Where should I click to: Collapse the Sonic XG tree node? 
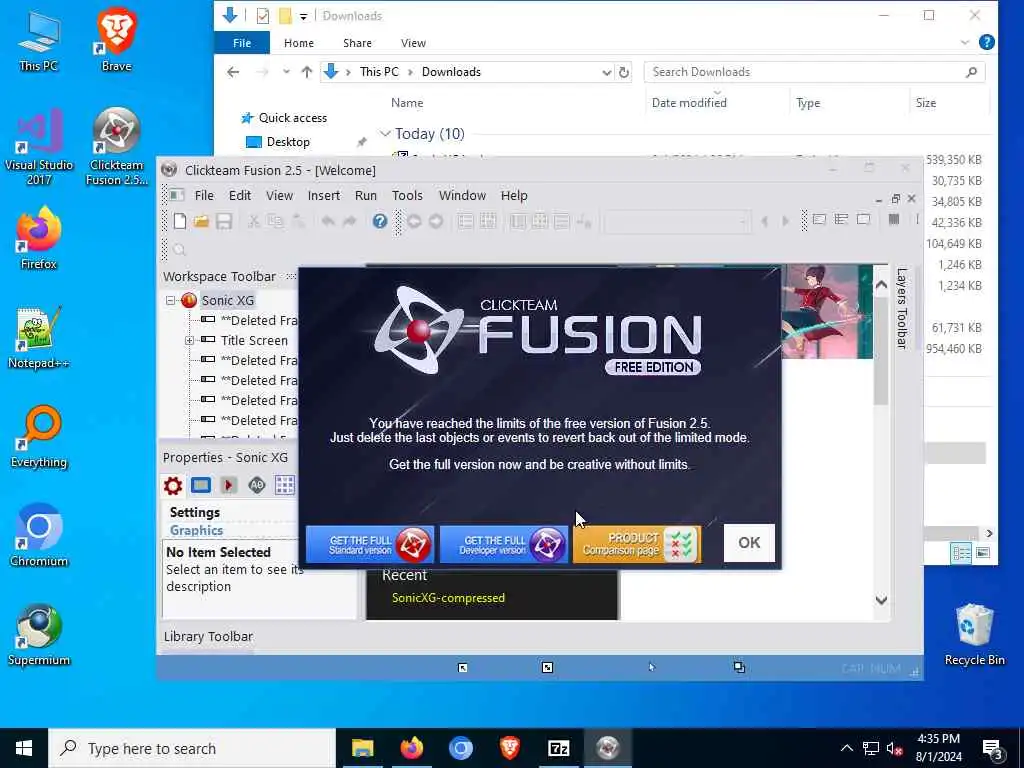point(170,300)
